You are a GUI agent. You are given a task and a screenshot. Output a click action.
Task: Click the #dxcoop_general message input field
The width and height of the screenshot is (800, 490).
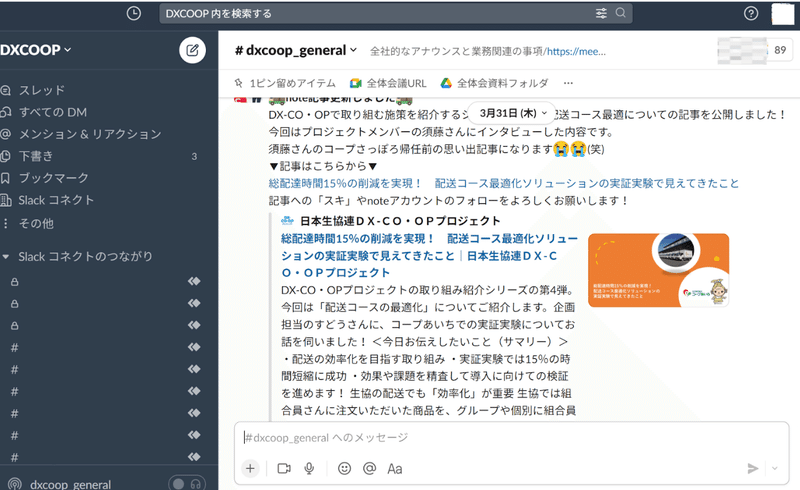pos(511,438)
